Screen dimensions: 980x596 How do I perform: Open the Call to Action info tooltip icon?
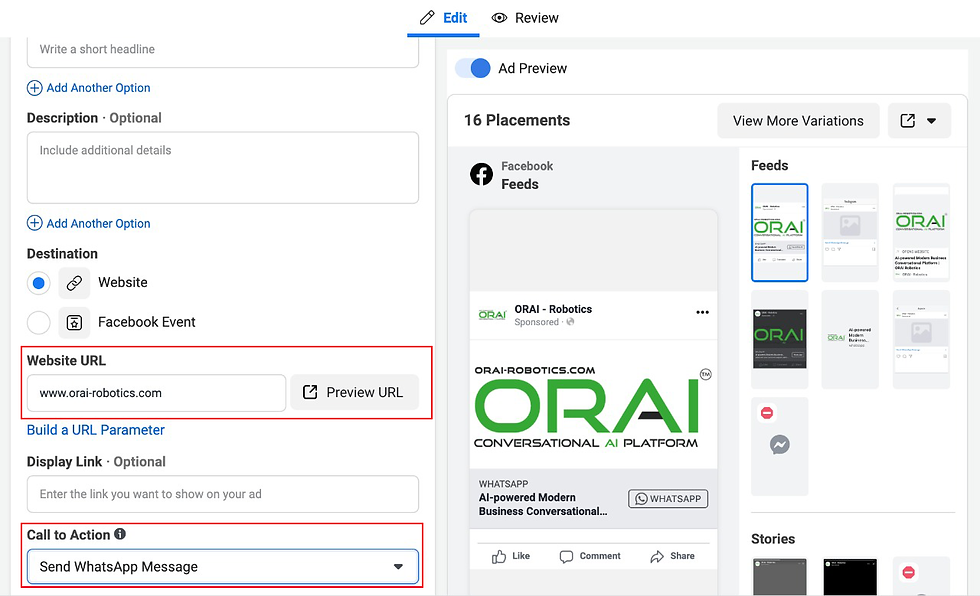tap(120, 534)
